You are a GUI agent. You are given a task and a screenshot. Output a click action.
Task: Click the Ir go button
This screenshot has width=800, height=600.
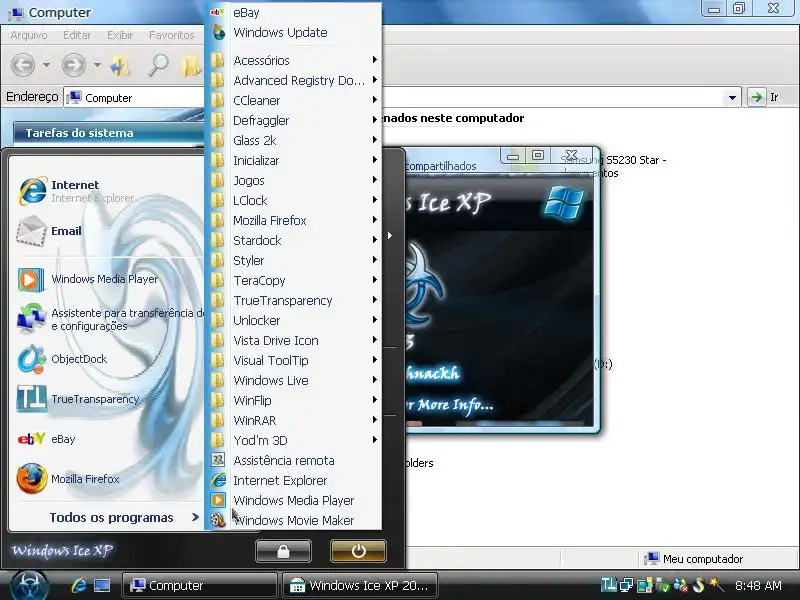pos(764,97)
